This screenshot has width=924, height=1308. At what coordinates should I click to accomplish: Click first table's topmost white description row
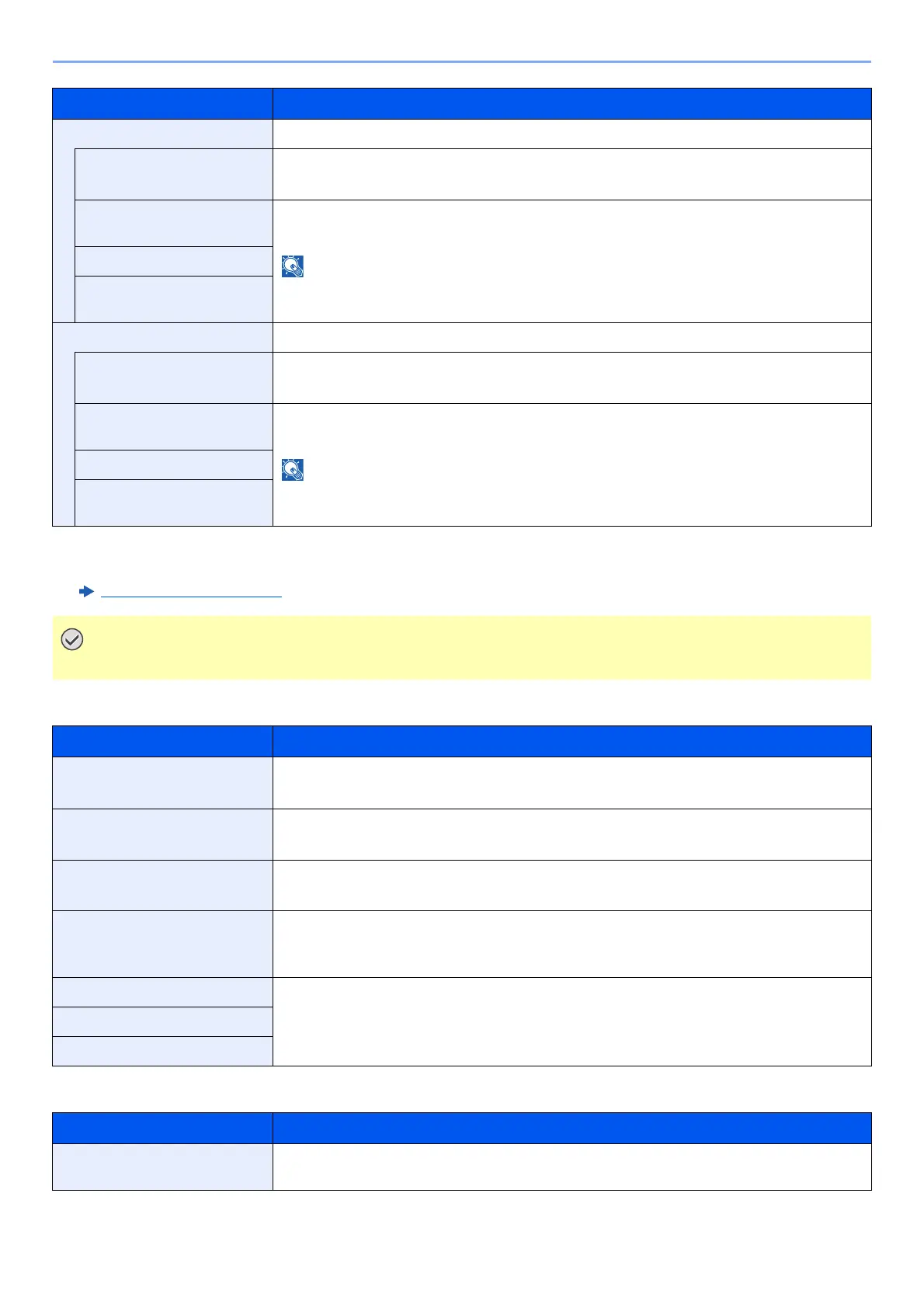[572, 134]
